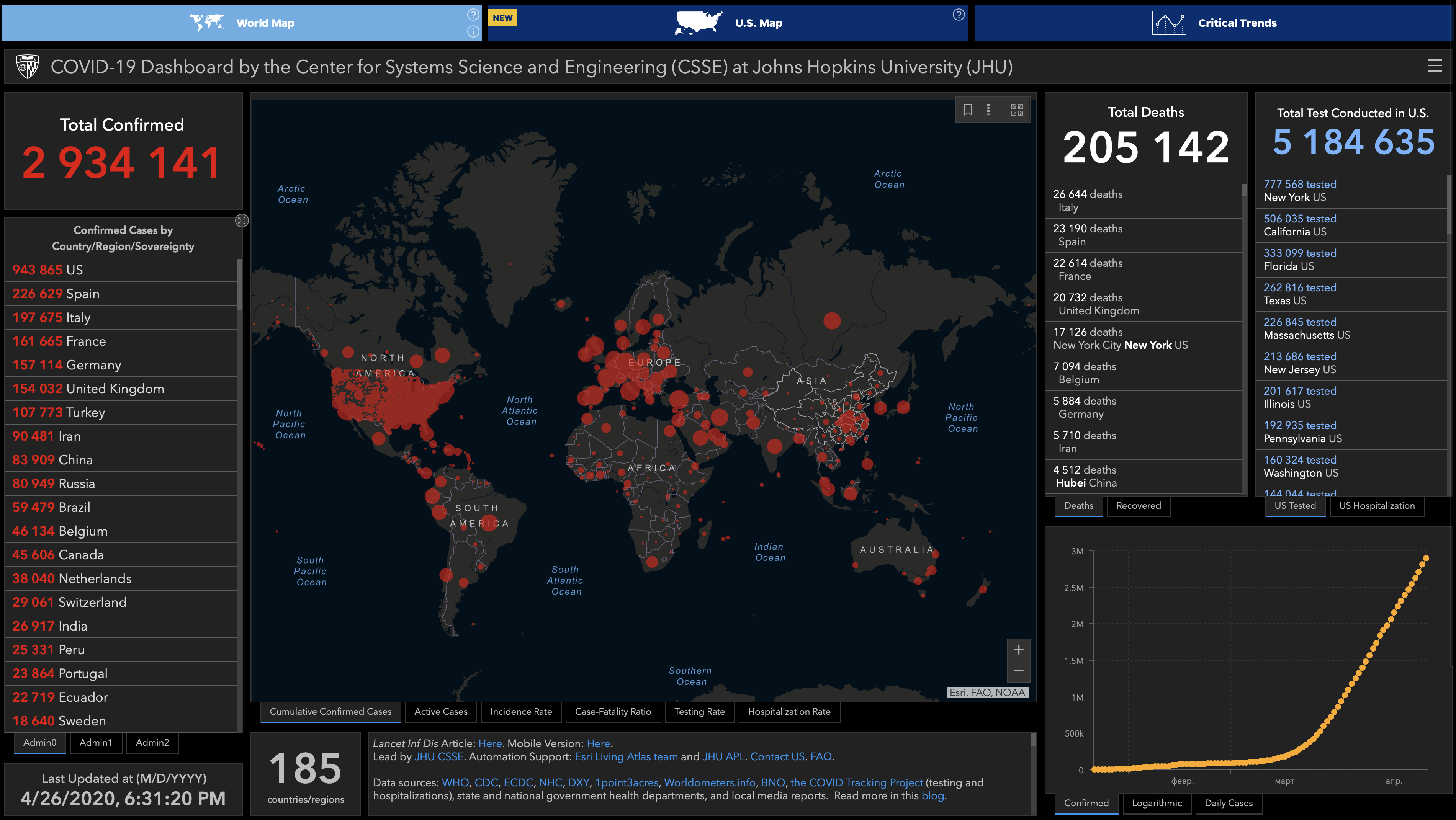The width and height of the screenshot is (1456, 820).
Task: Select the Incidence Rate map tab
Action: [521, 712]
